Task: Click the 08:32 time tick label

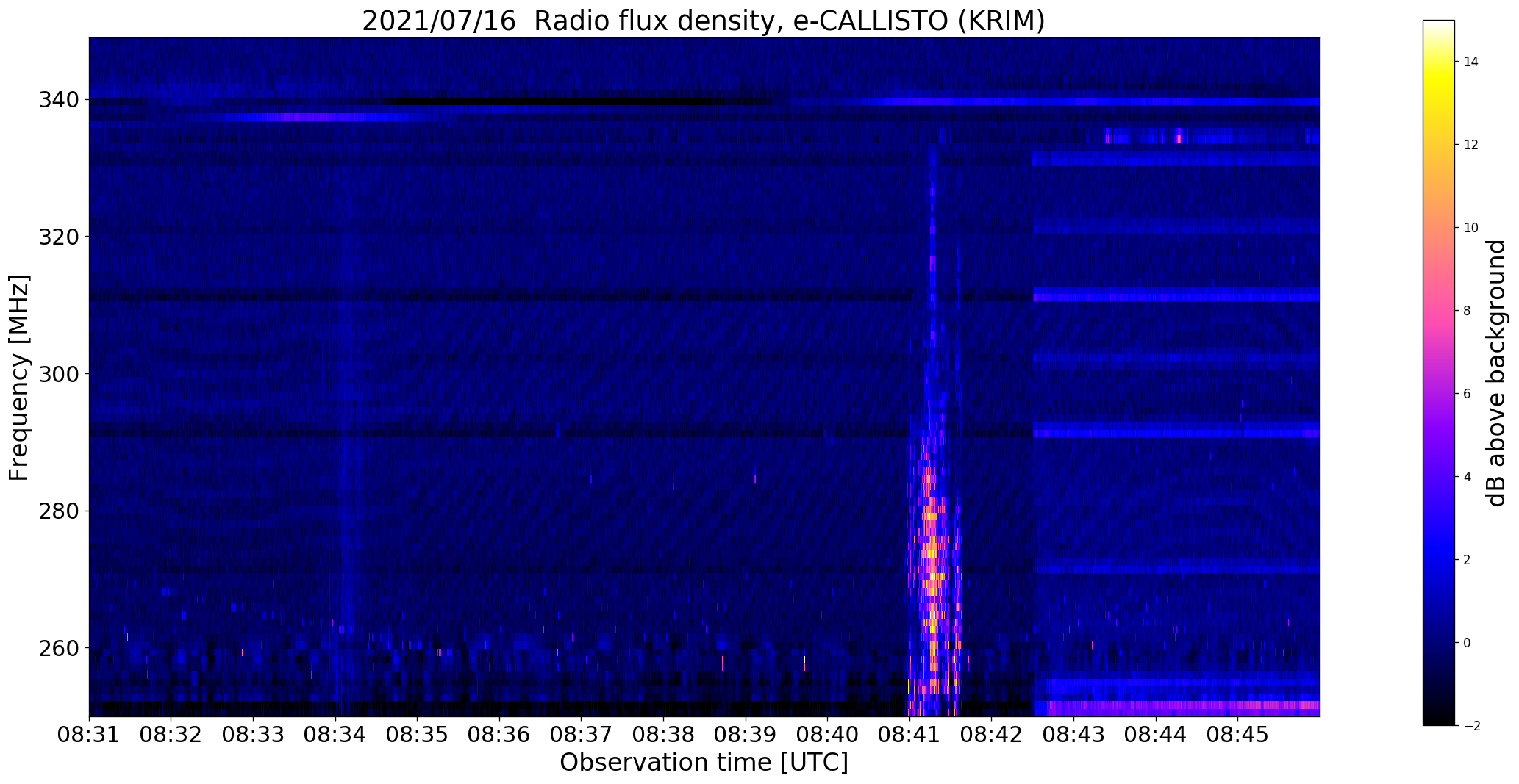Action: click(171, 734)
